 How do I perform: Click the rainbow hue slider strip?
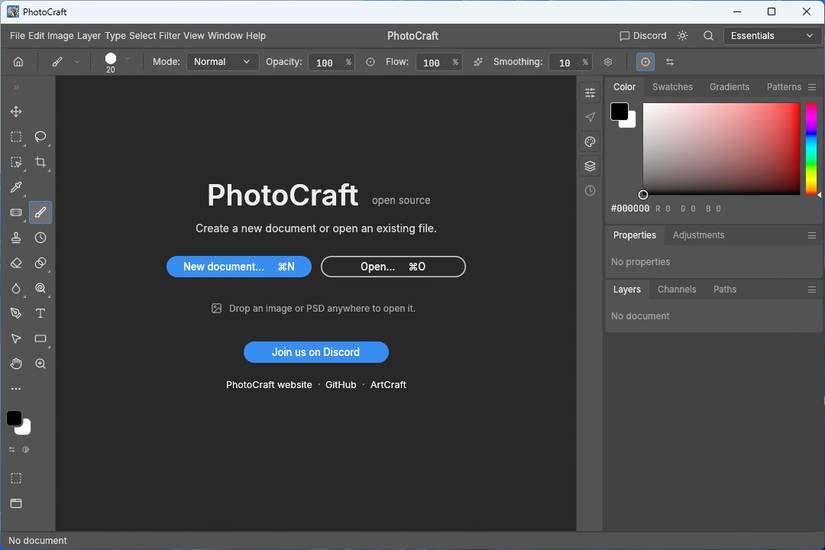coord(811,149)
